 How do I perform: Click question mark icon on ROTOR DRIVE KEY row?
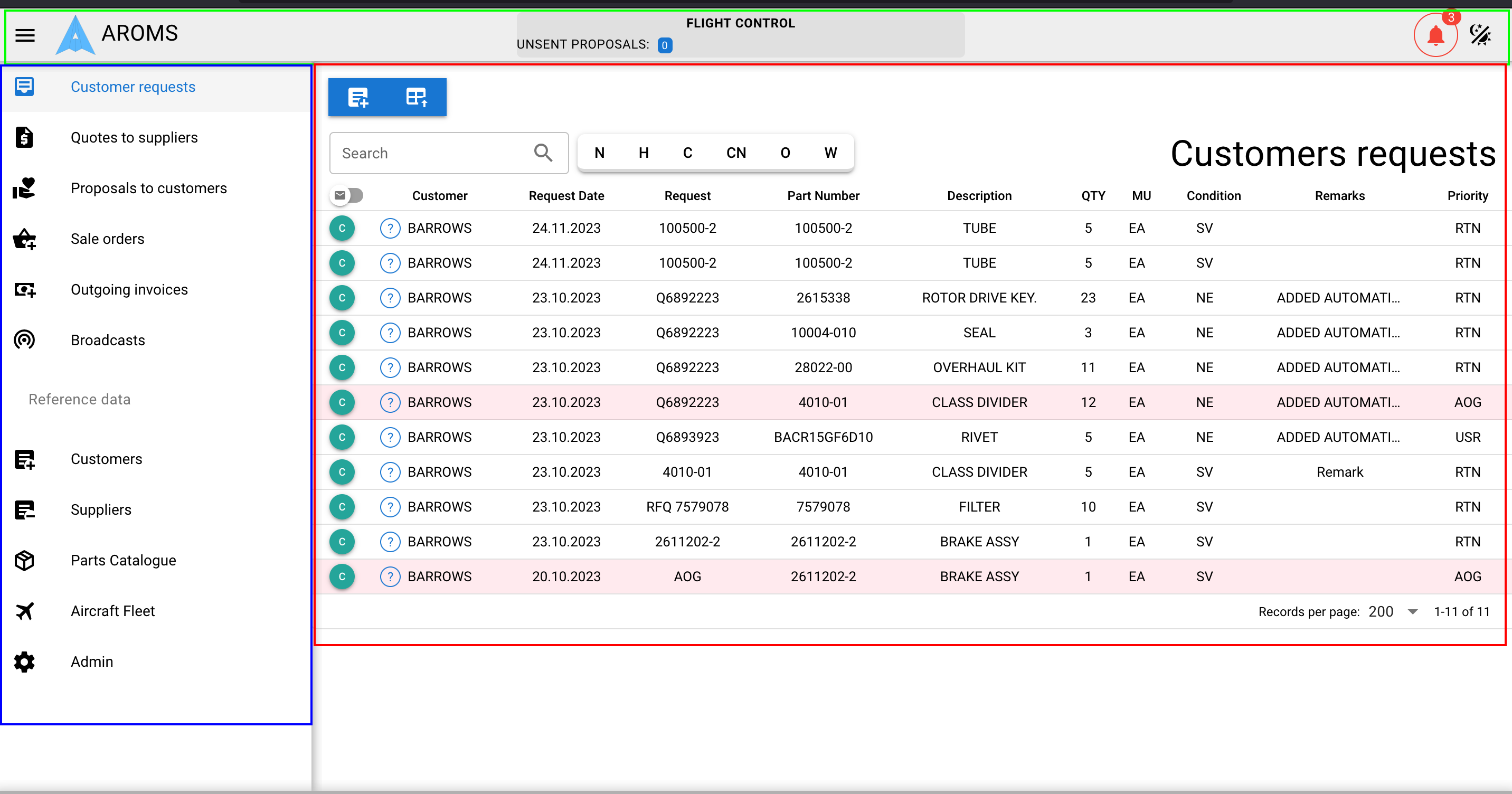[390, 298]
